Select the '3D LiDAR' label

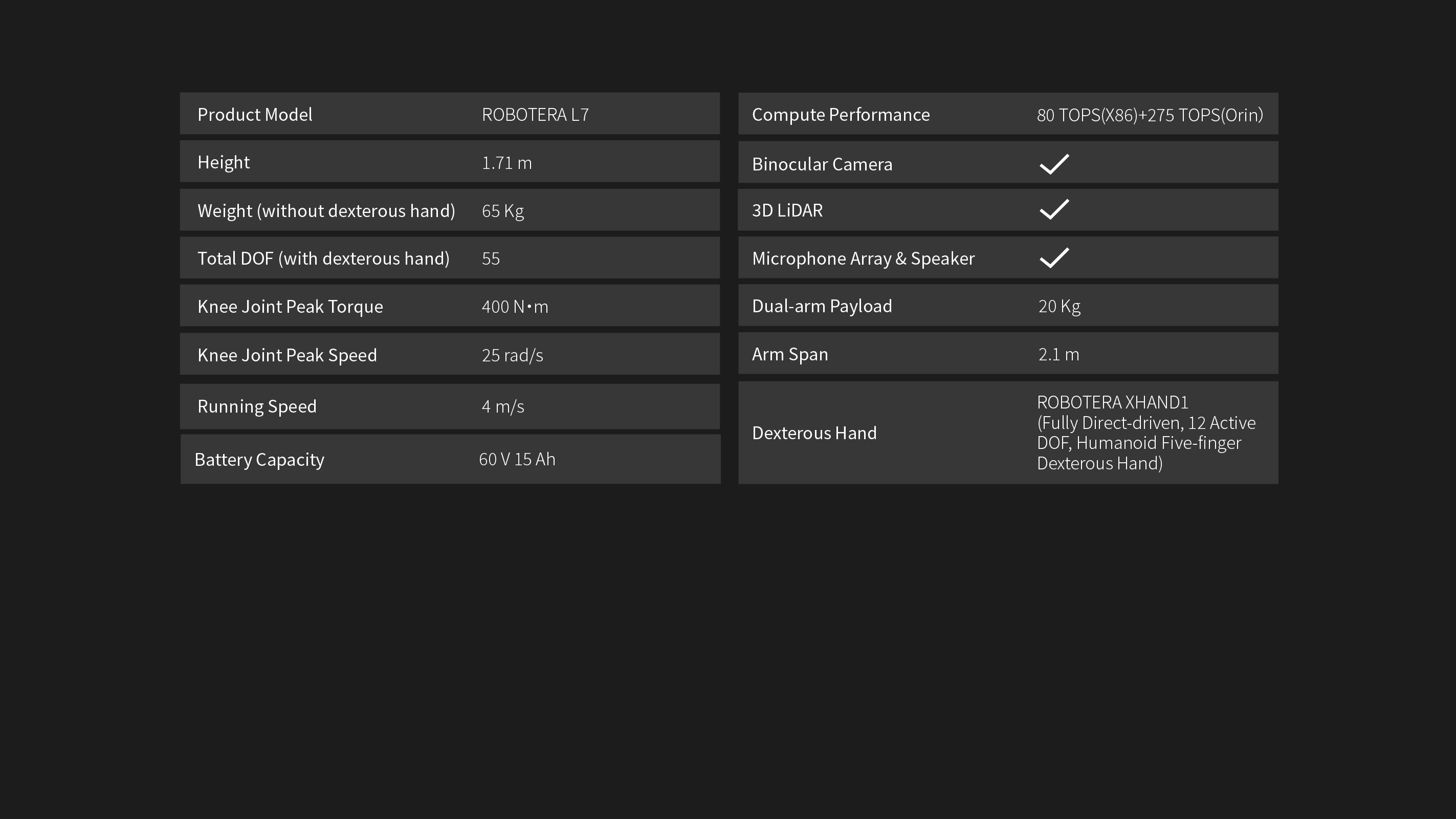pos(787,210)
